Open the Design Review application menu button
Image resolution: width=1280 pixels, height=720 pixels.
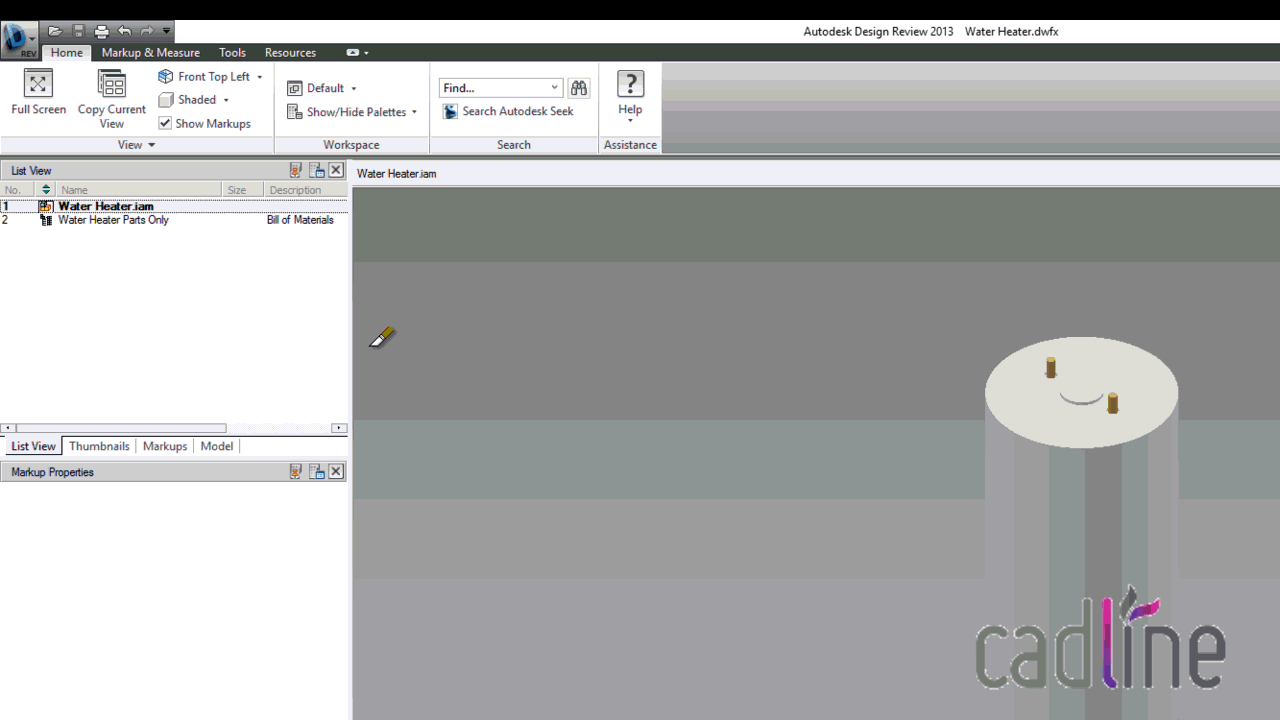[x=19, y=39]
